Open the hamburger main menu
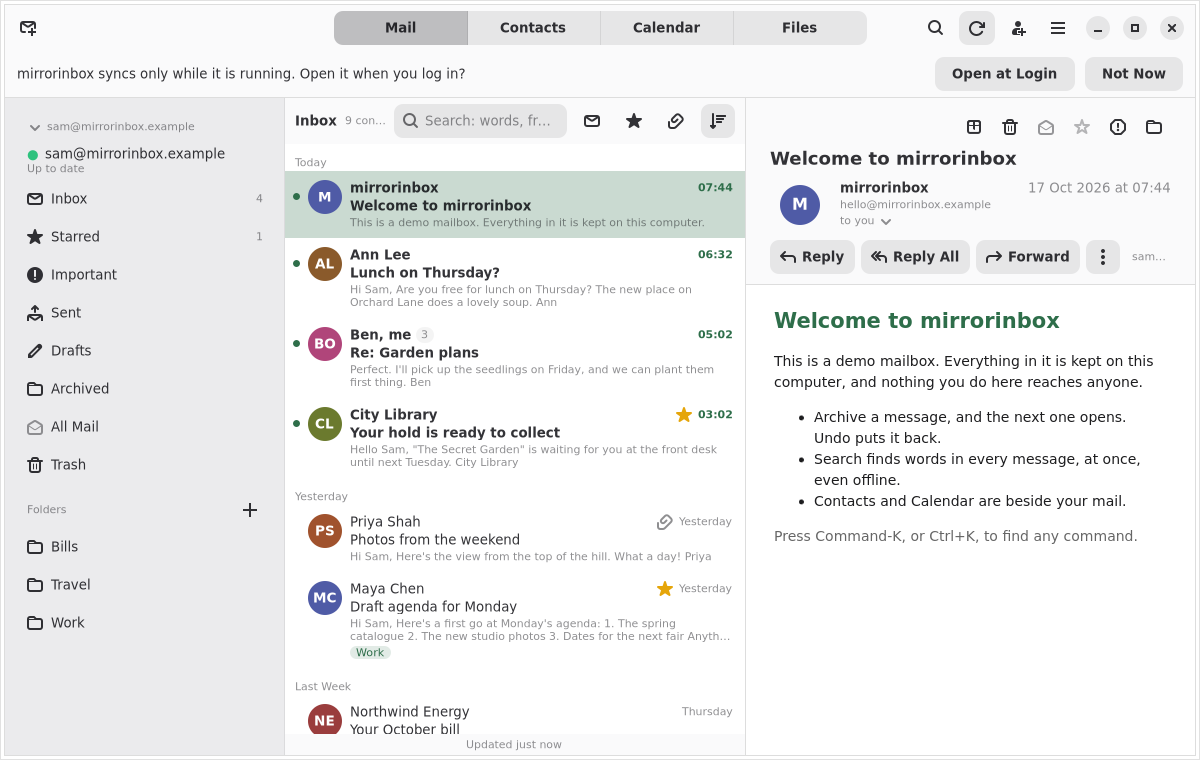Image resolution: width=1200 pixels, height=760 pixels. [1058, 28]
